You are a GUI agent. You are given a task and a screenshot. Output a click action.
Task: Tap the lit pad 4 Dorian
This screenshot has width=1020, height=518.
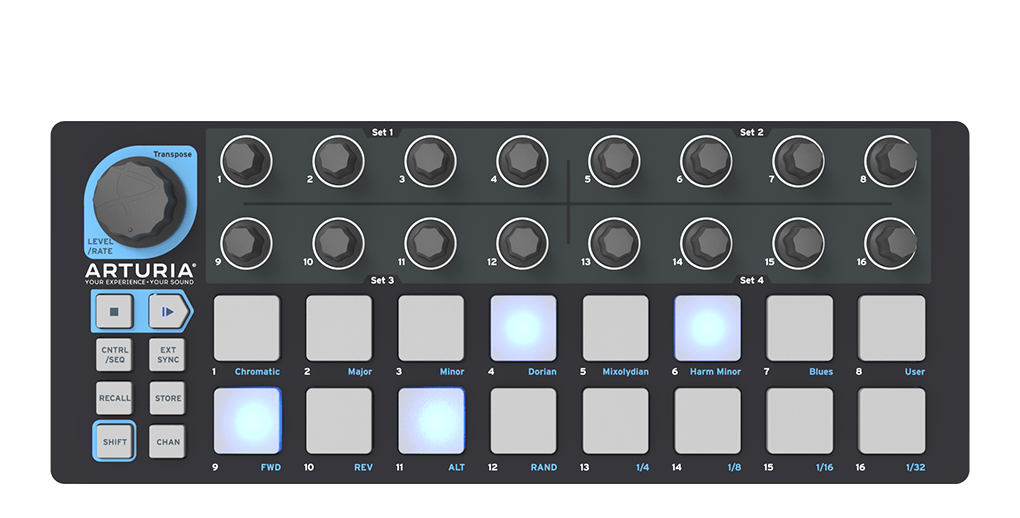pyautogui.click(x=523, y=328)
